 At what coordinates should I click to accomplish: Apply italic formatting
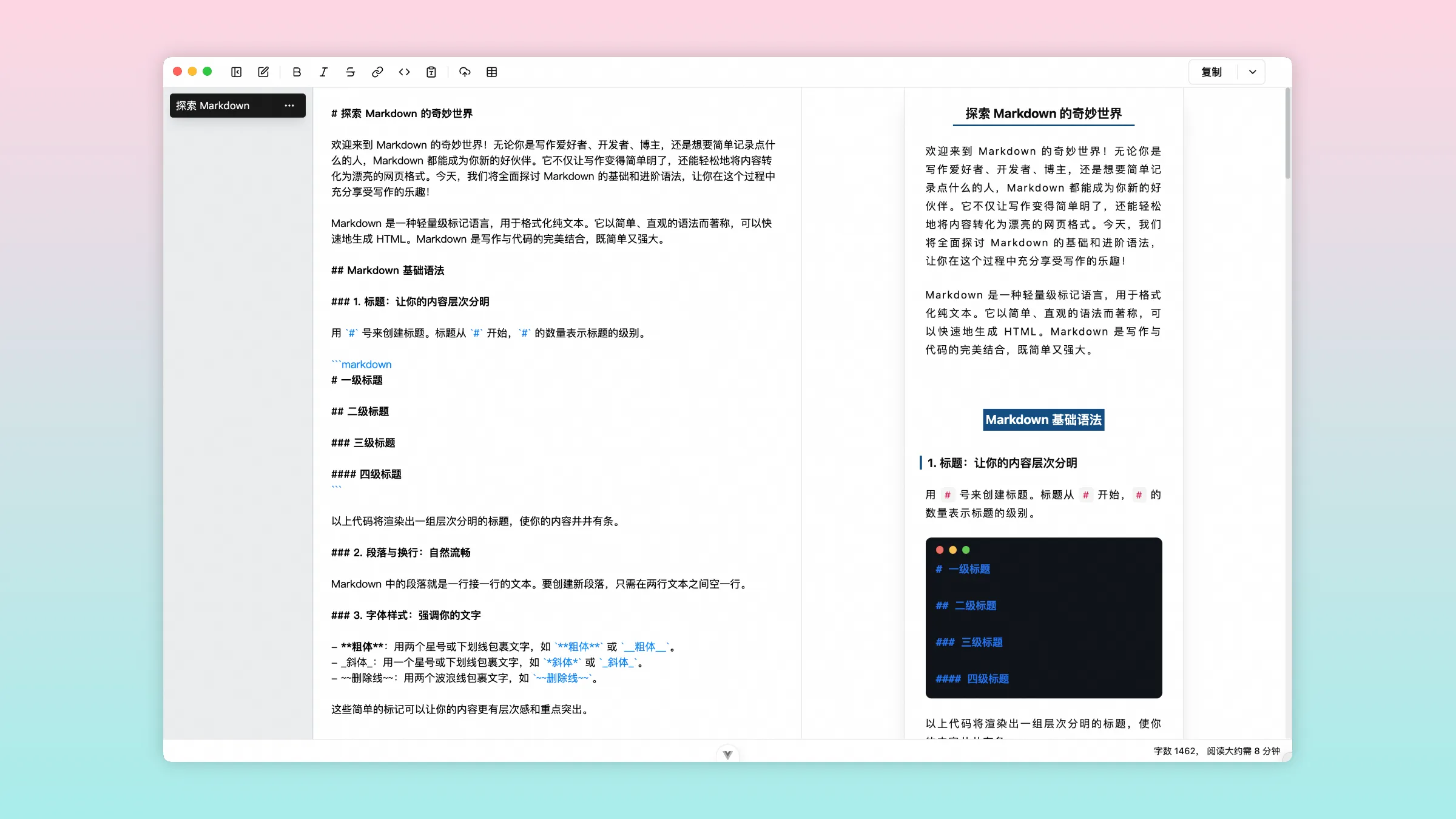323,72
